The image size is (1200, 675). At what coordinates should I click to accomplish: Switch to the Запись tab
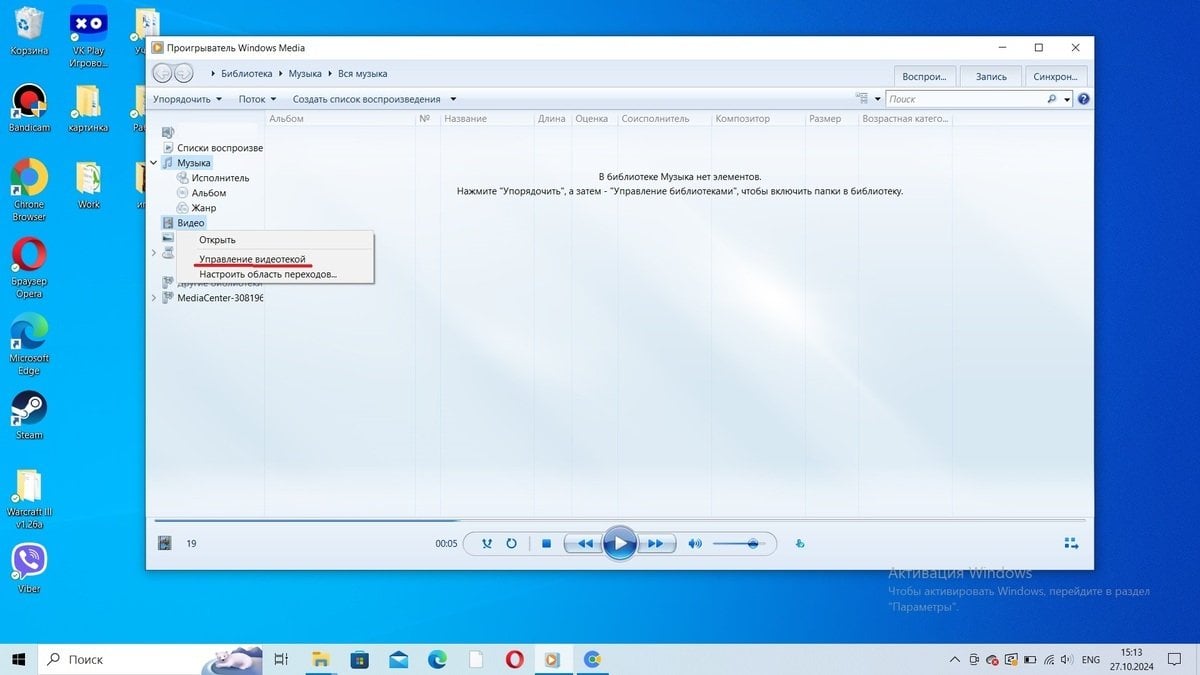tap(991, 76)
